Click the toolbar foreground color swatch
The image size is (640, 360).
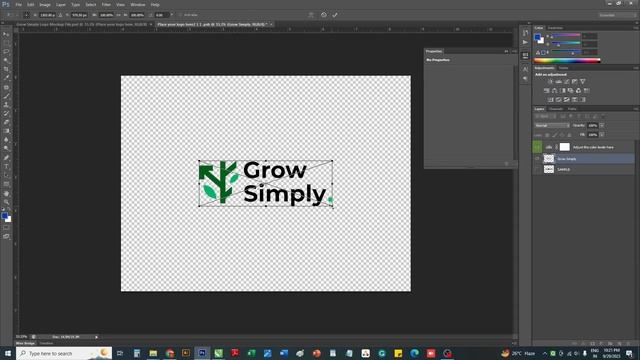tap(4, 216)
